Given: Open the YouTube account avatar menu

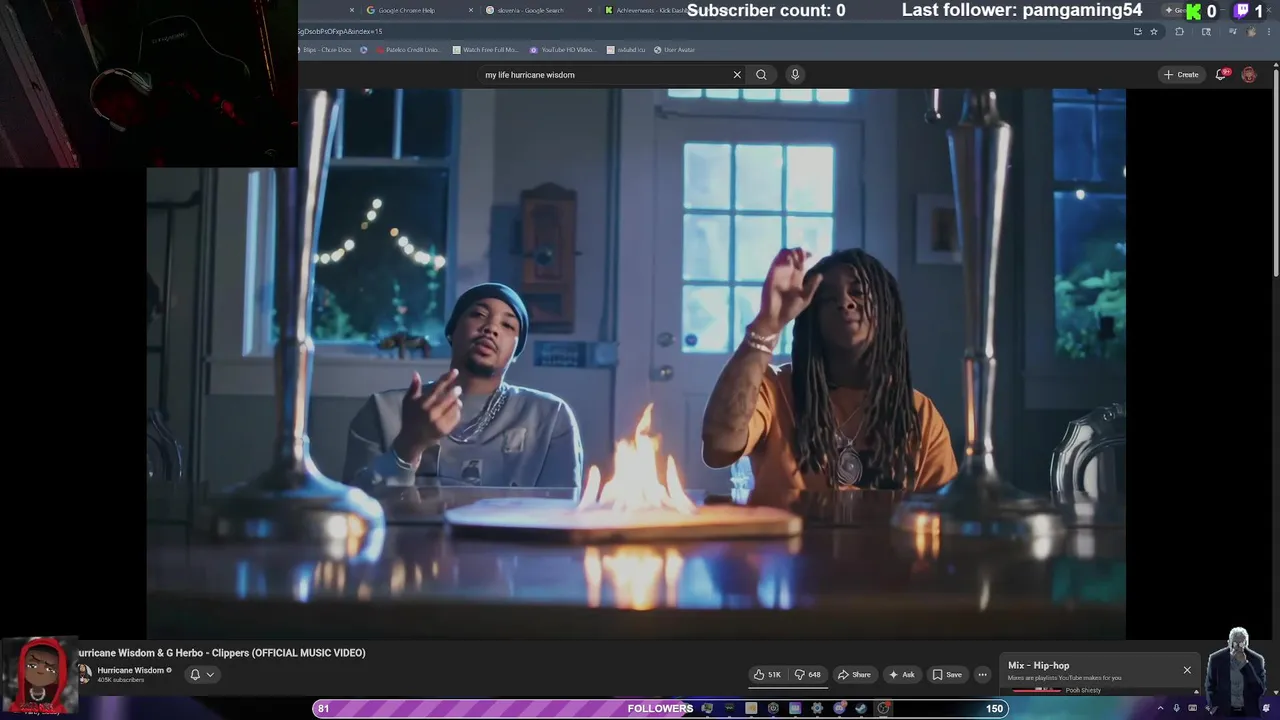Looking at the screenshot, I should pyautogui.click(x=1249, y=74).
